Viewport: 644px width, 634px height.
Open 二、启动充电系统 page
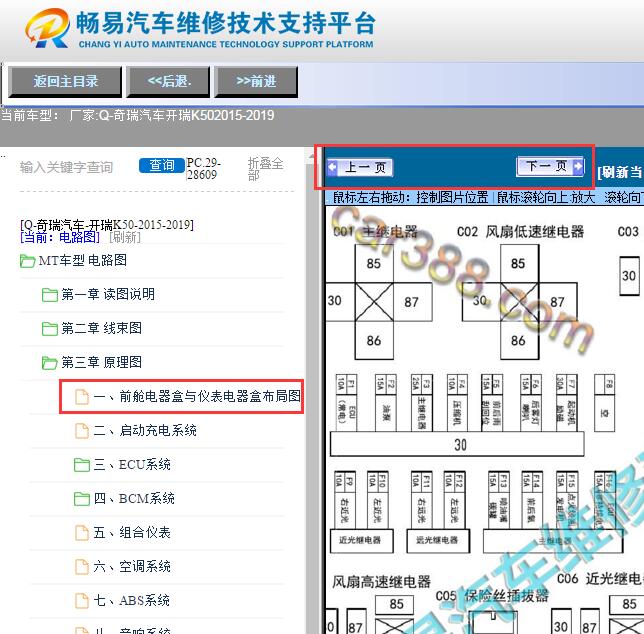[145, 430]
